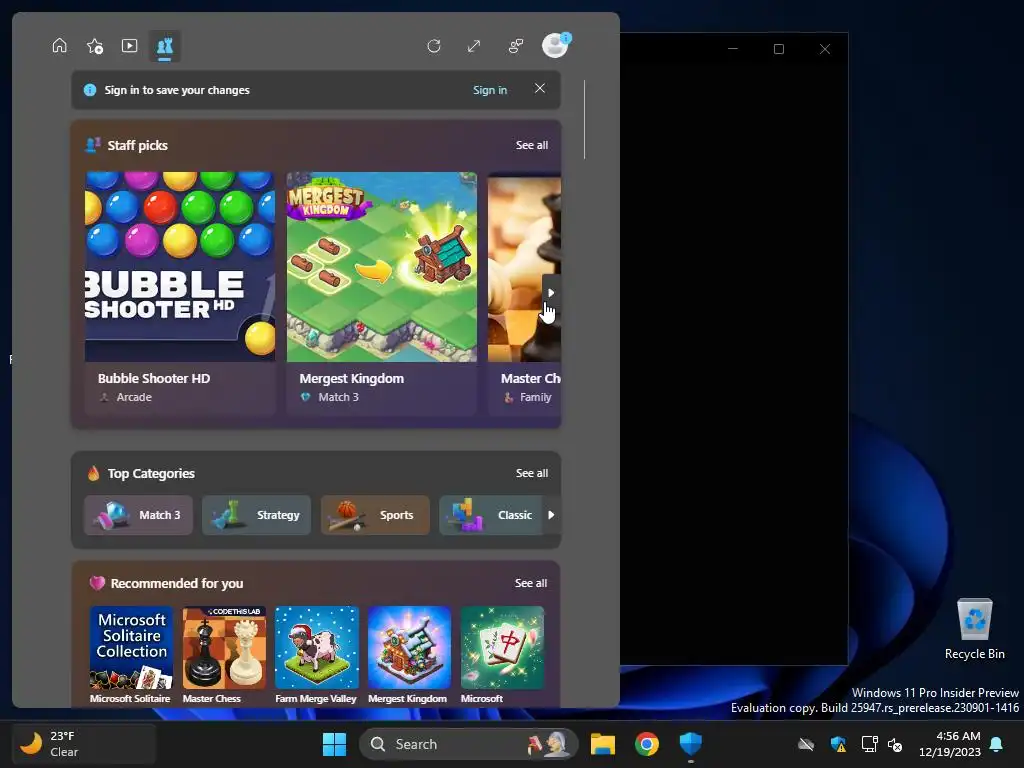The image size is (1024, 768).
Task: Refresh the widgets board
Action: 434,46
